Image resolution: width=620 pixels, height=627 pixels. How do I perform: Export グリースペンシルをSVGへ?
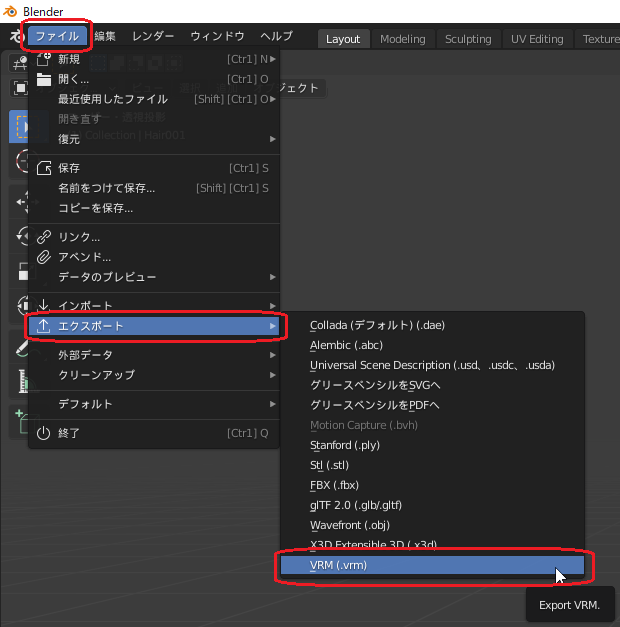pos(432,385)
